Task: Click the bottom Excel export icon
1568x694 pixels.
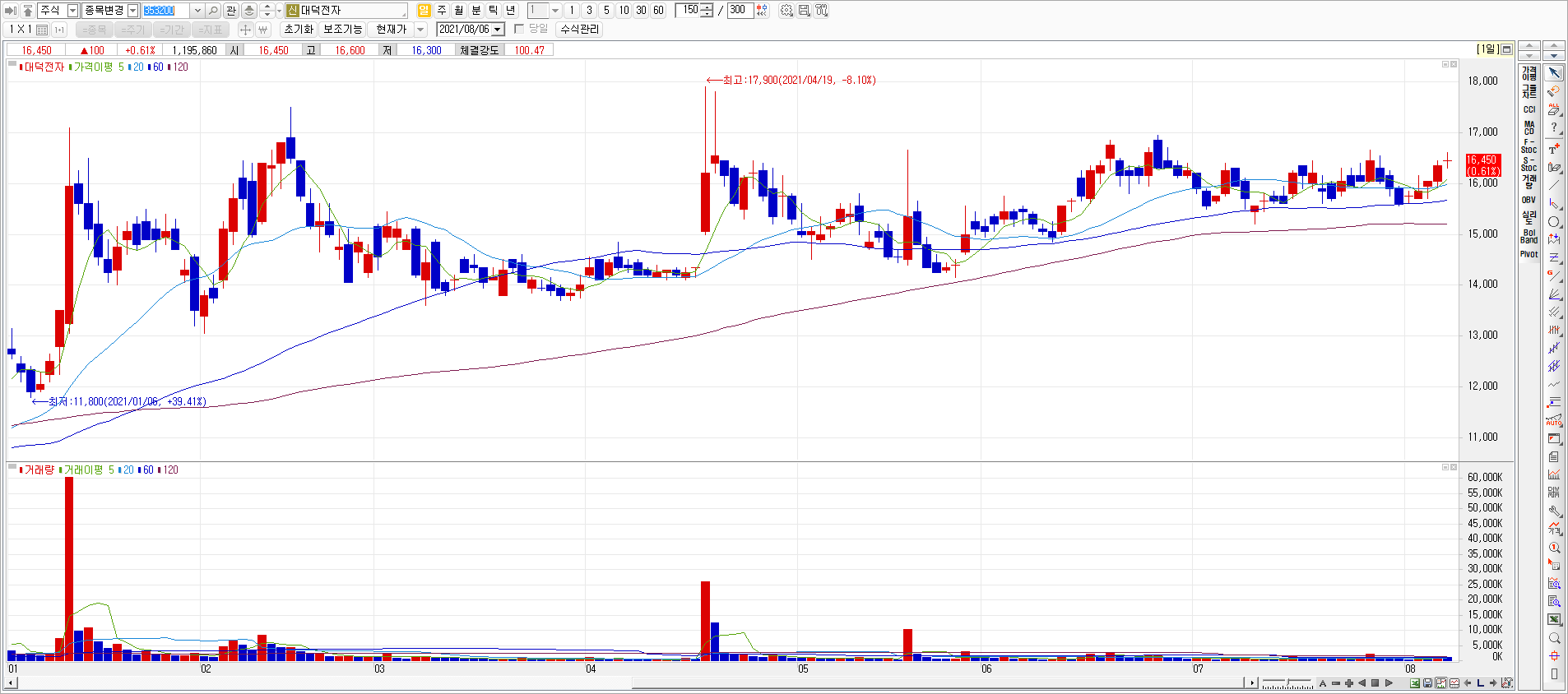Action: click(1413, 682)
